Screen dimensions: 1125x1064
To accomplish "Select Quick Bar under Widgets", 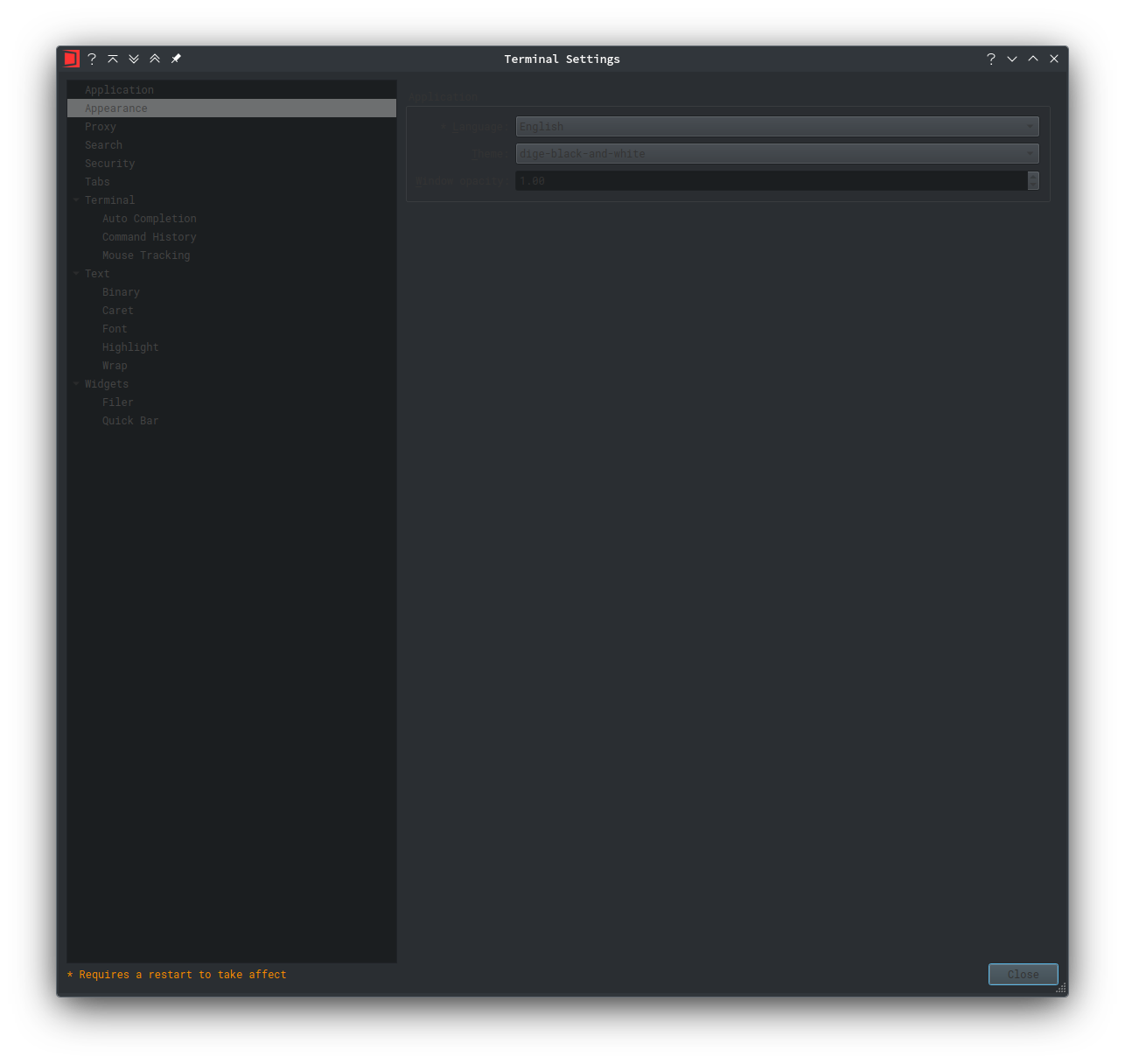I will 130,420.
